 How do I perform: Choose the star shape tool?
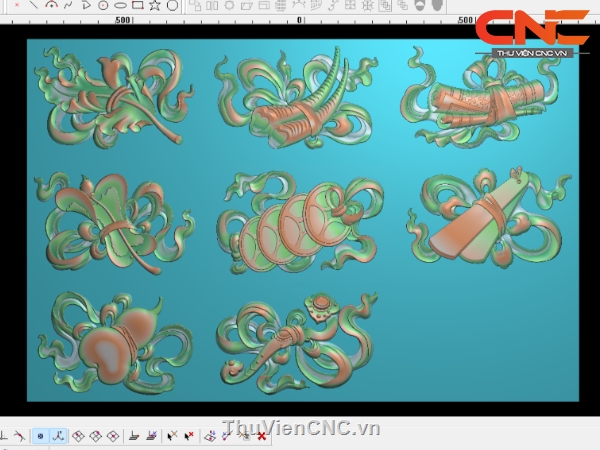click(154, 5)
